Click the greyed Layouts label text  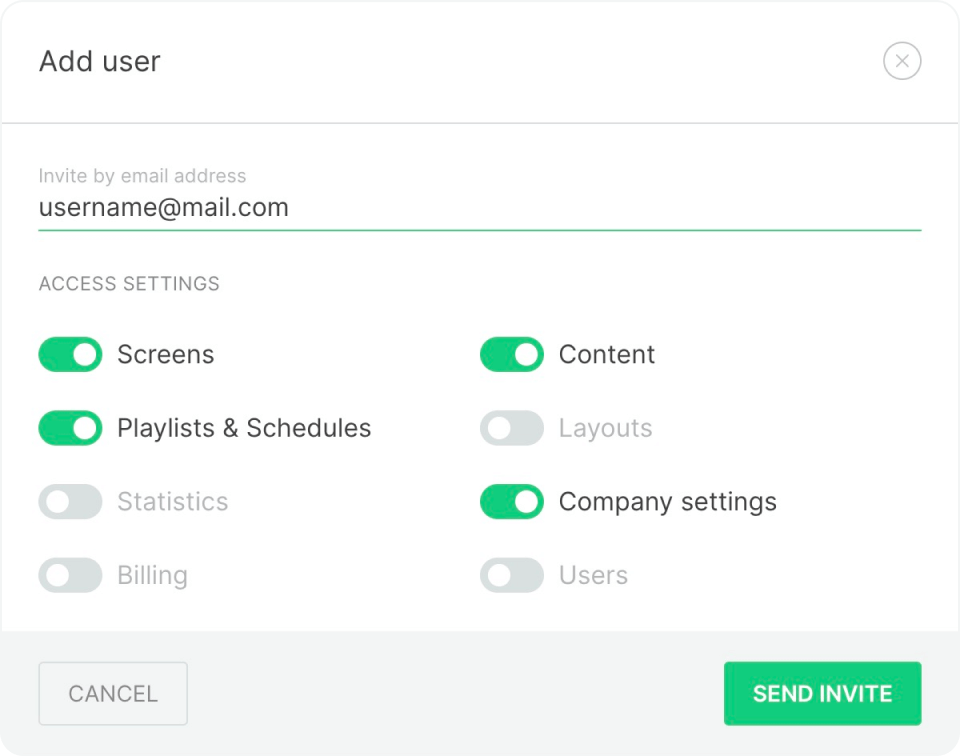(605, 429)
